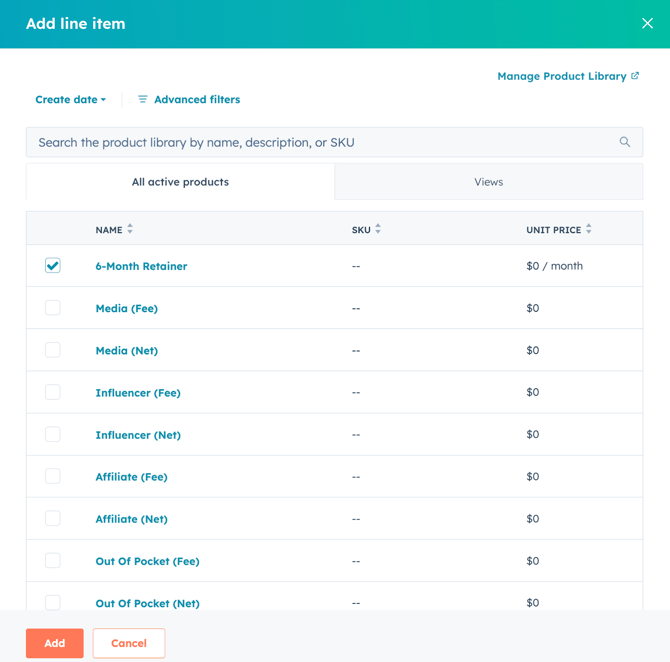The image size is (670, 662).
Task: Sort products by Name column arrows
Action: pyautogui.click(x=130, y=230)
